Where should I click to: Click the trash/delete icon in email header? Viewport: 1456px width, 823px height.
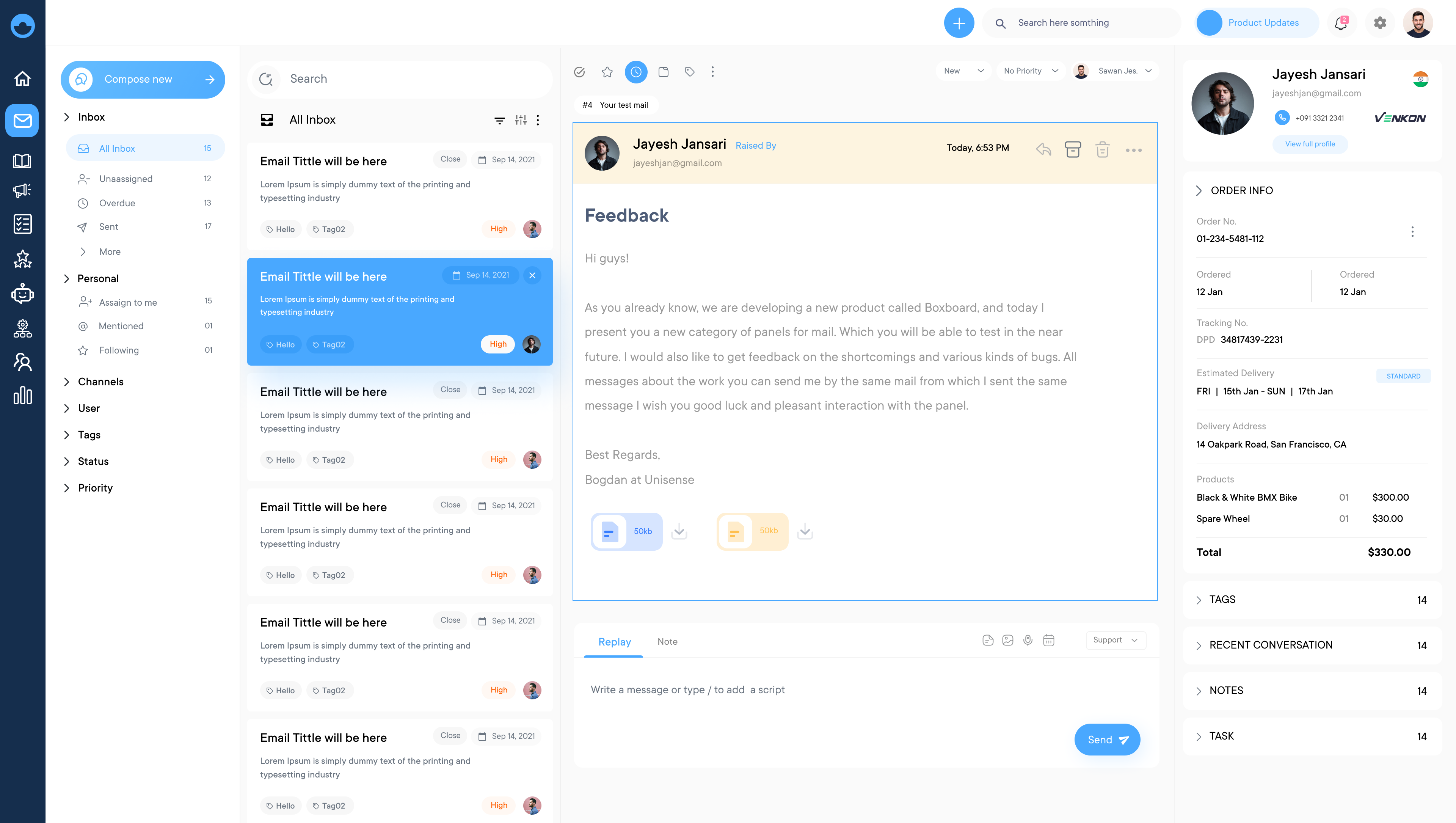pos(1102,149)
